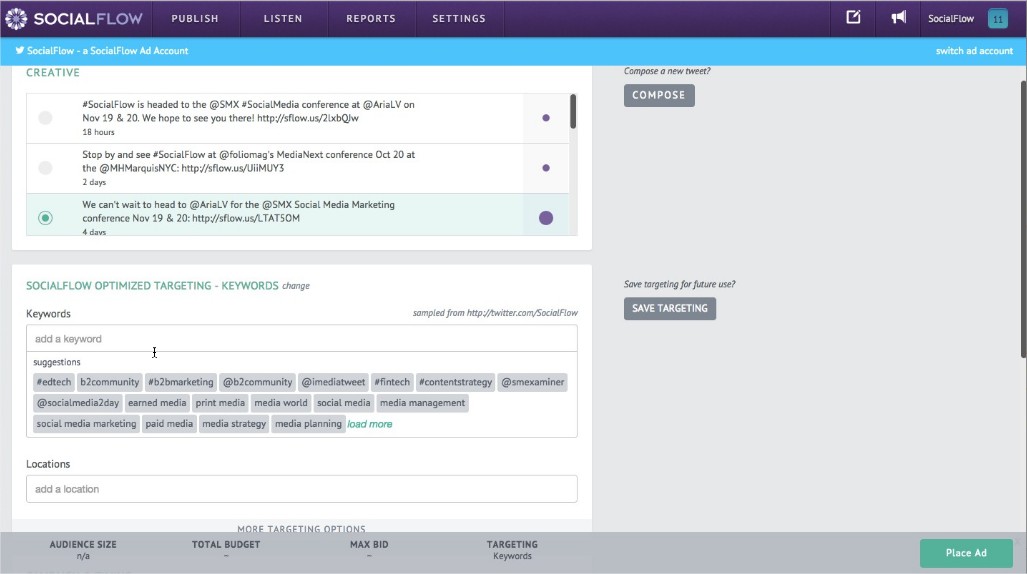Viewport: 1027px width, 574px height.
Task: Add the #b2bmarketing suggestion
Action: click(x=181, y=382)
